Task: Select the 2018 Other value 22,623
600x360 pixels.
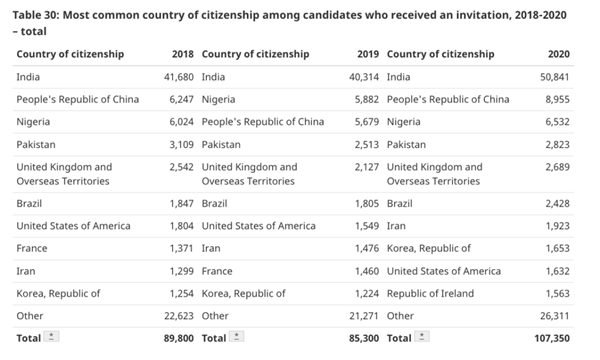Action: 179,316
